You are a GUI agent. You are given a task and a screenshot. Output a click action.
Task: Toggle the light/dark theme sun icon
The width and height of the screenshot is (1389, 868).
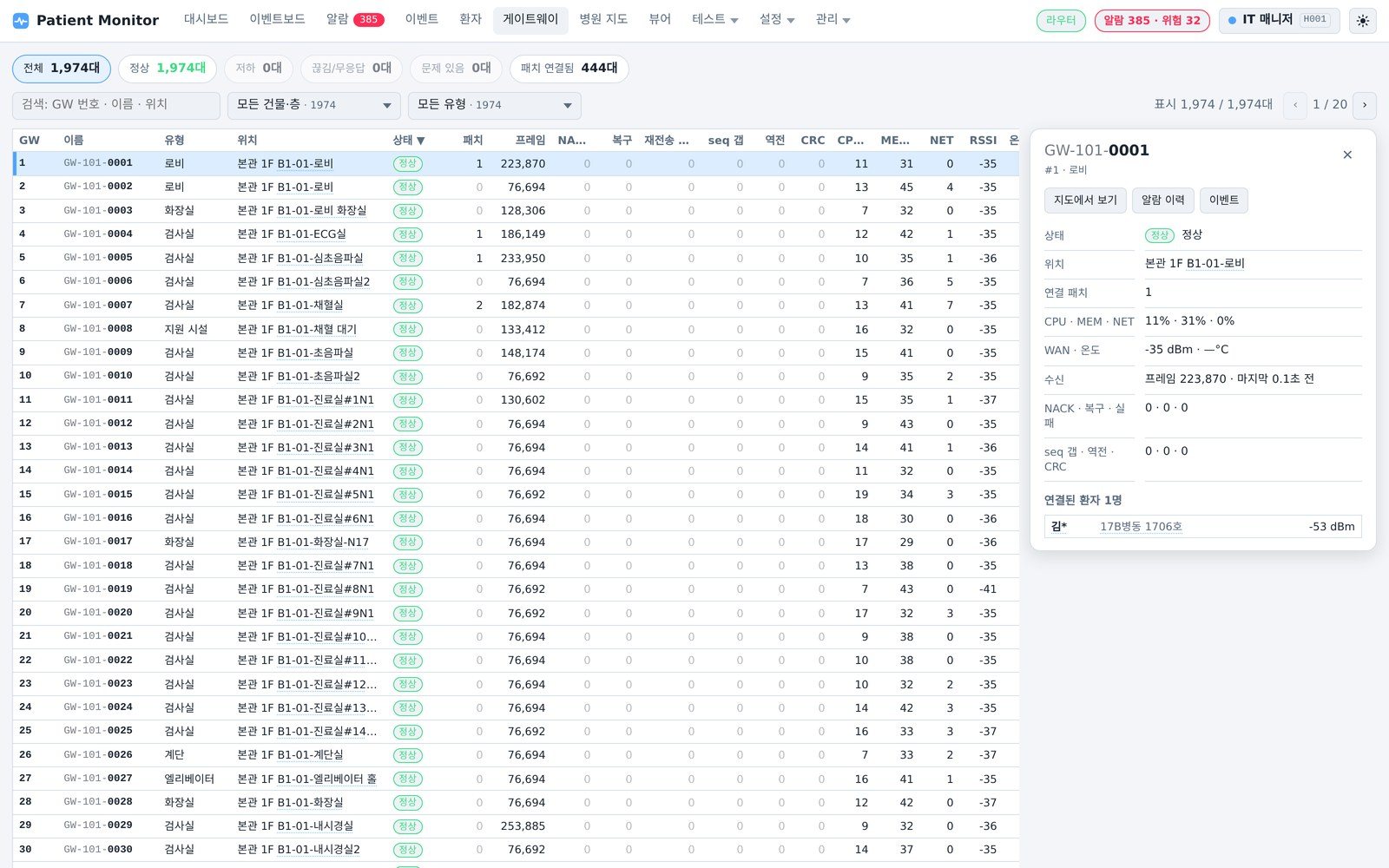point(1362,20)
